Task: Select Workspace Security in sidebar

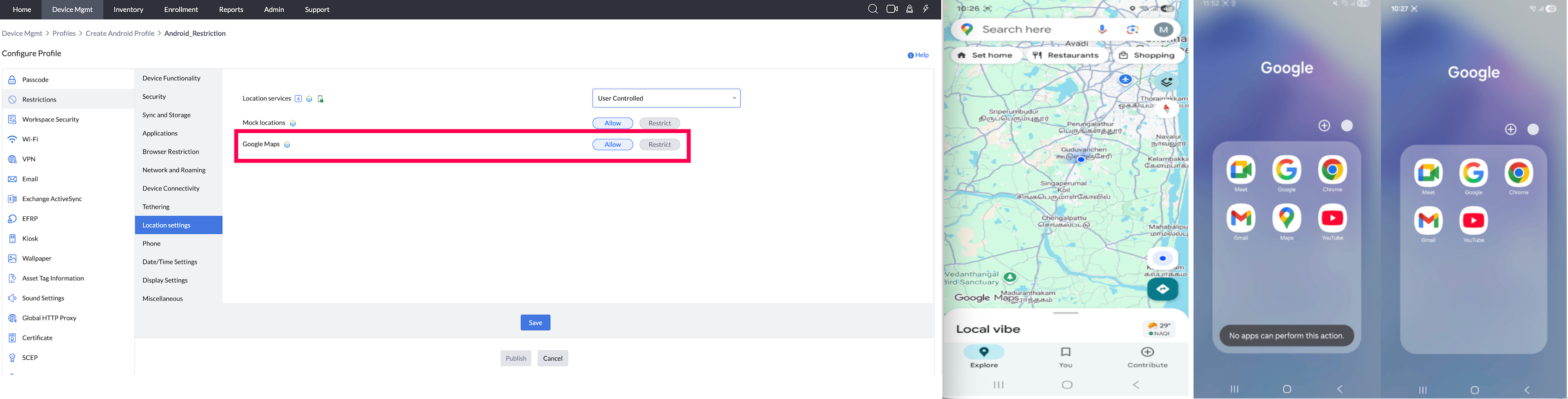Action: [68, 120]
